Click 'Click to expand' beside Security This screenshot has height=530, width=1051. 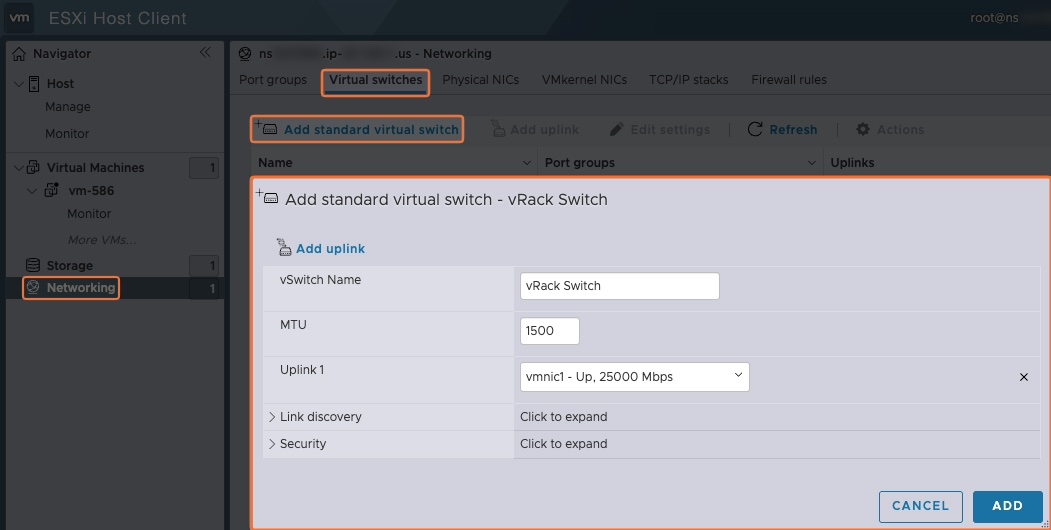[564, 444]
